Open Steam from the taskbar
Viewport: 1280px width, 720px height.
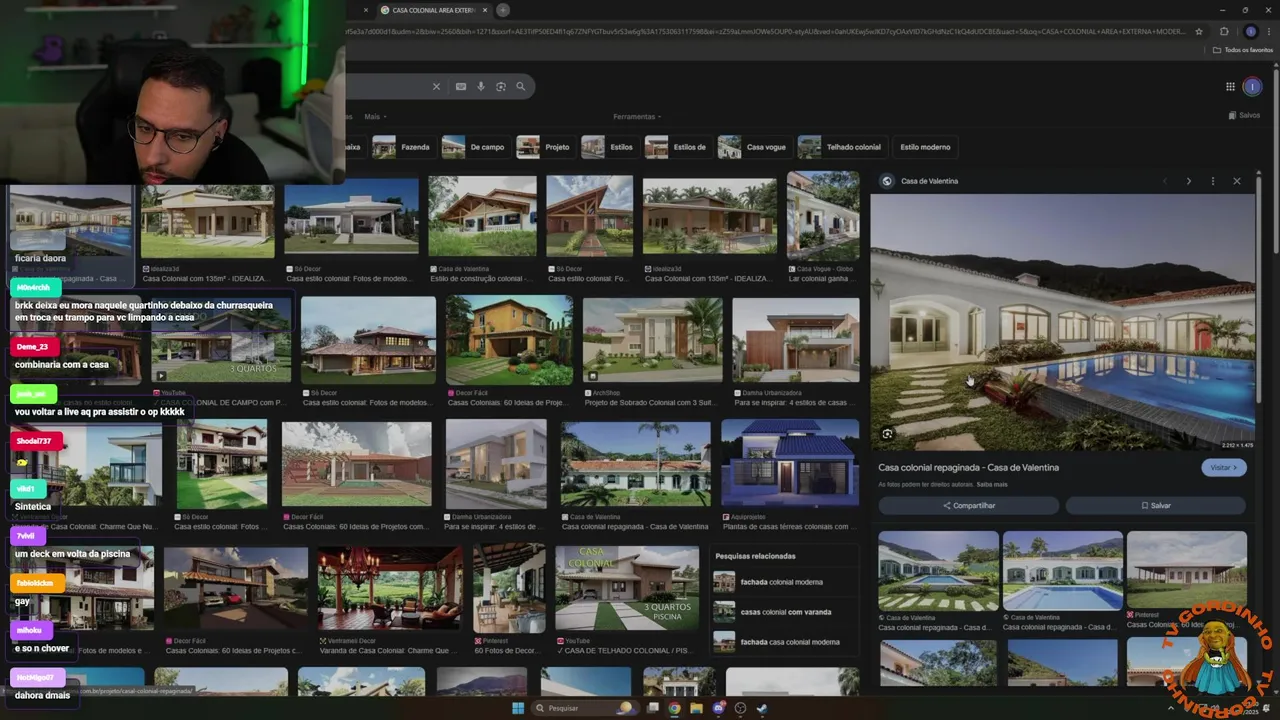pyautogui.click(x=762, y=708)
